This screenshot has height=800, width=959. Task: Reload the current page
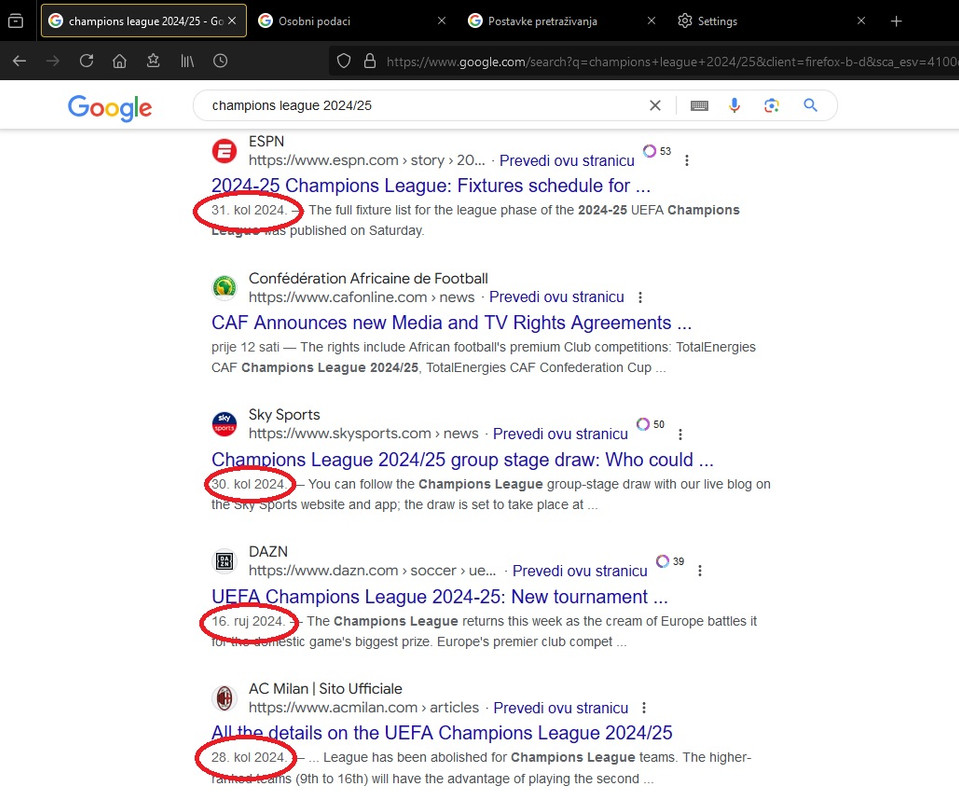[x=86, y=61]
